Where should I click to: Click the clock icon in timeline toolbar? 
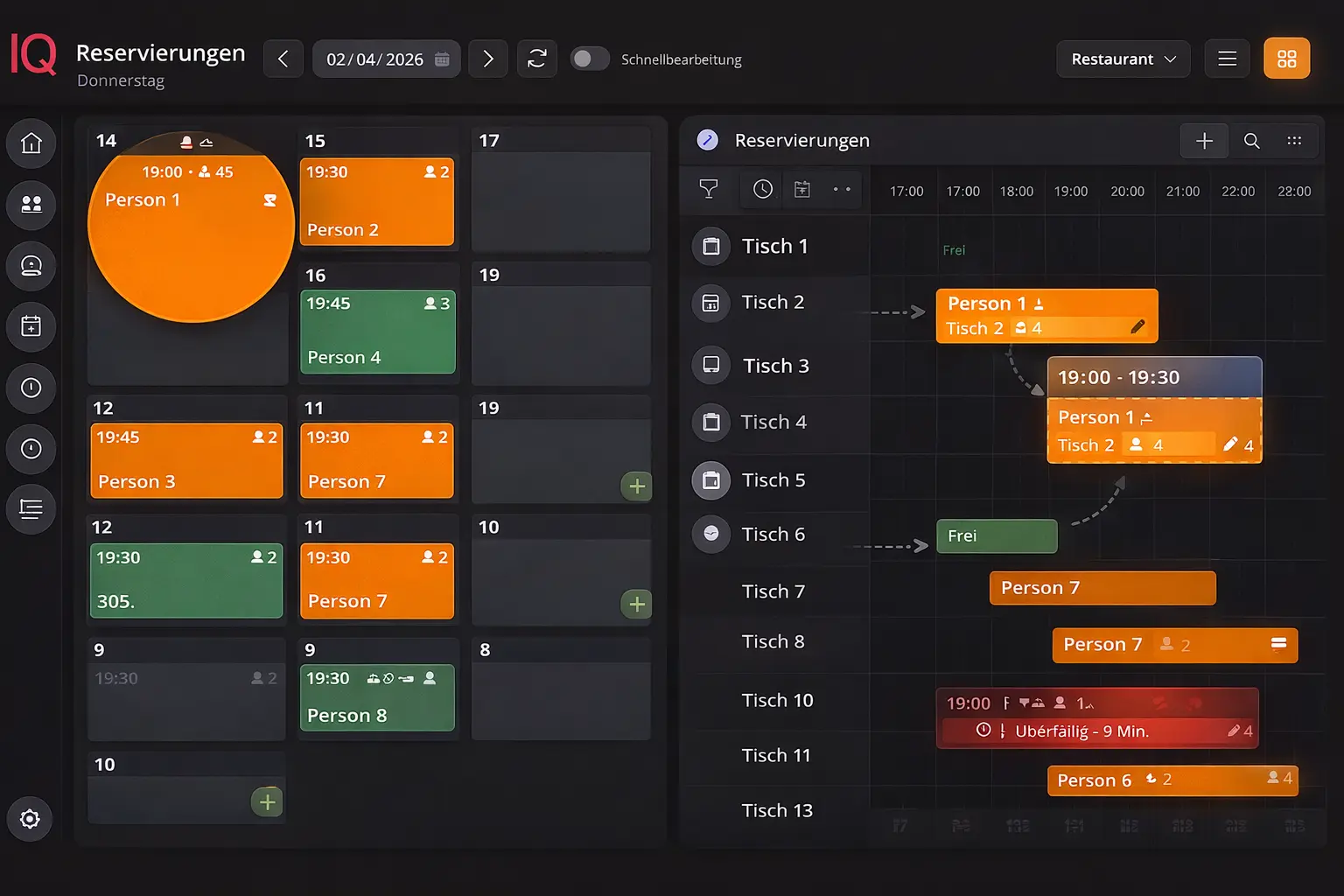coord(763,189)
